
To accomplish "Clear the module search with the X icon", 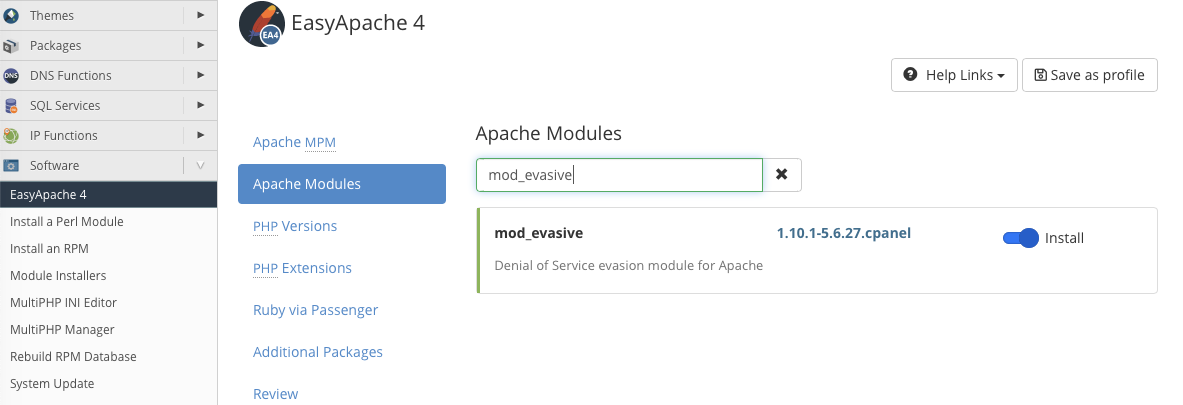I will pos(782,175).
